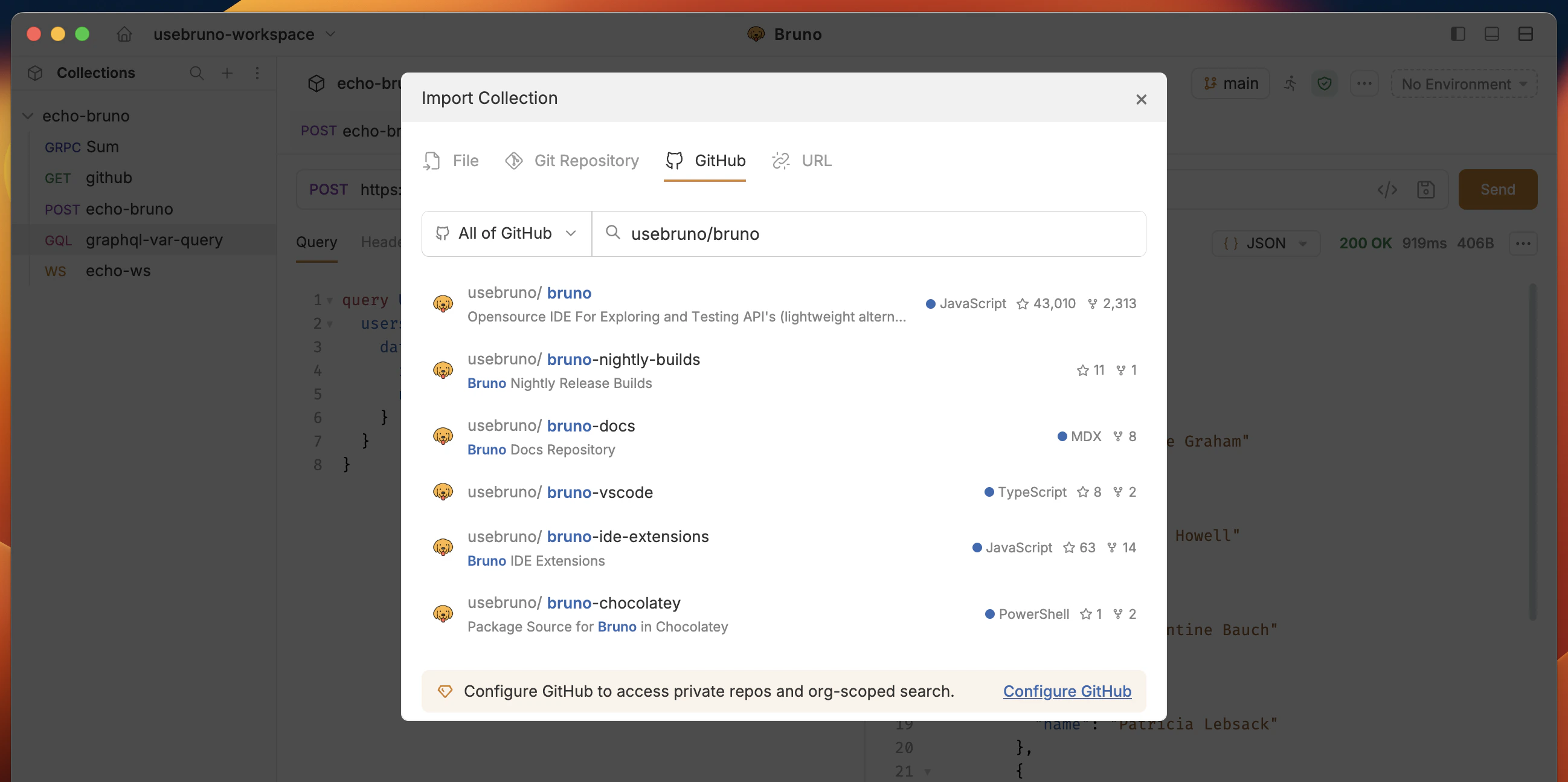Viewport: 1568px width, 782px height.
Task: Click the green security shield icon
Action: pyautogui.click(x=1325, y=83)
